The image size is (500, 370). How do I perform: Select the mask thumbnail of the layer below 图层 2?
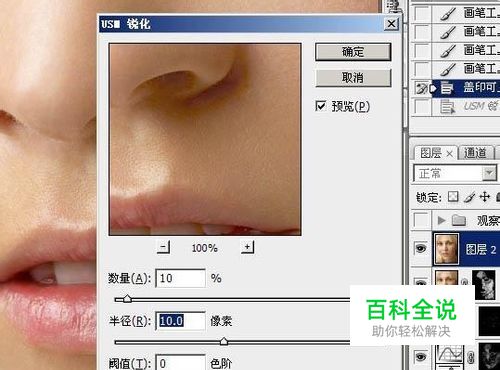[484, 285]
